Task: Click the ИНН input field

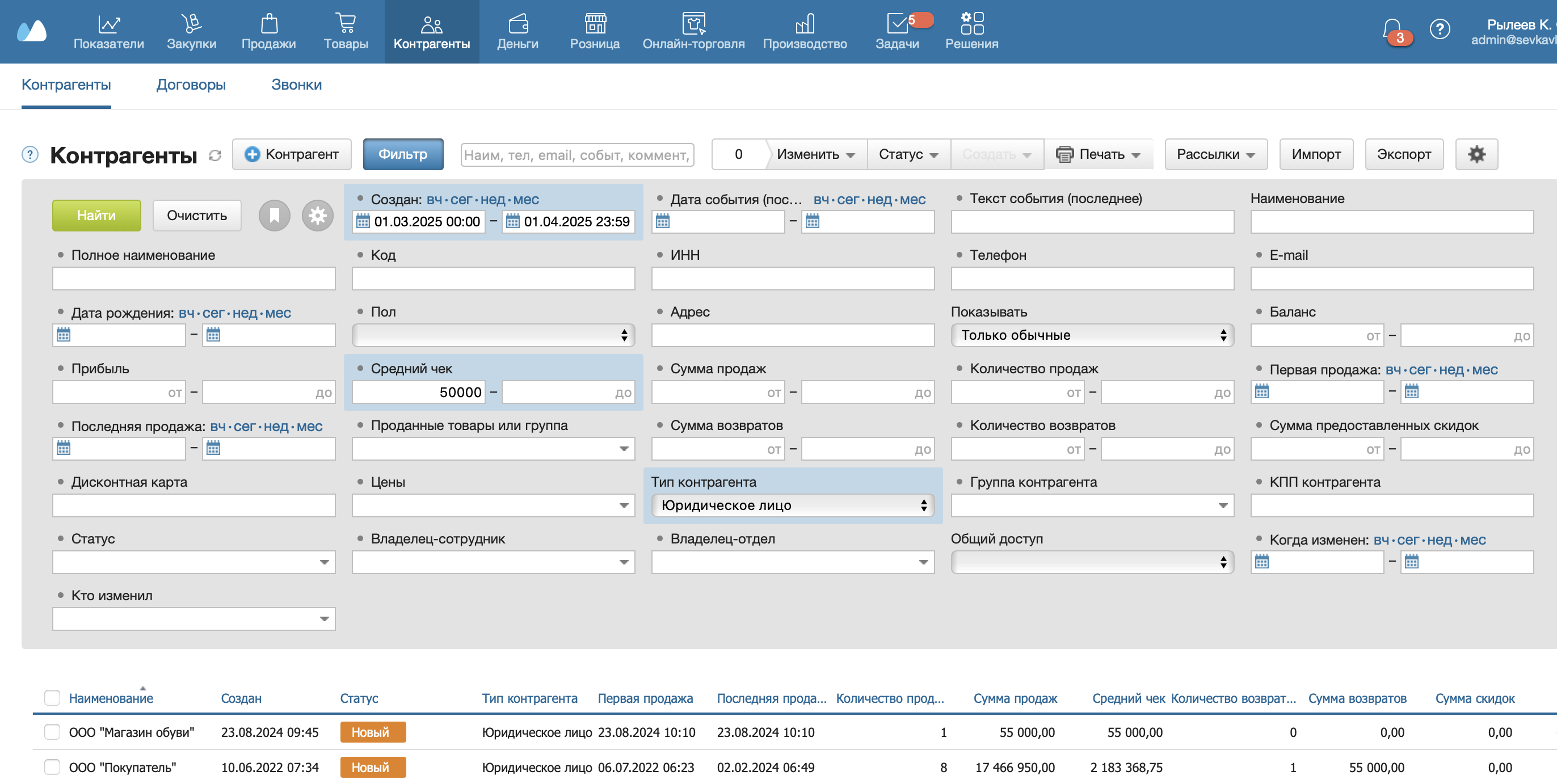Action: 792,278
